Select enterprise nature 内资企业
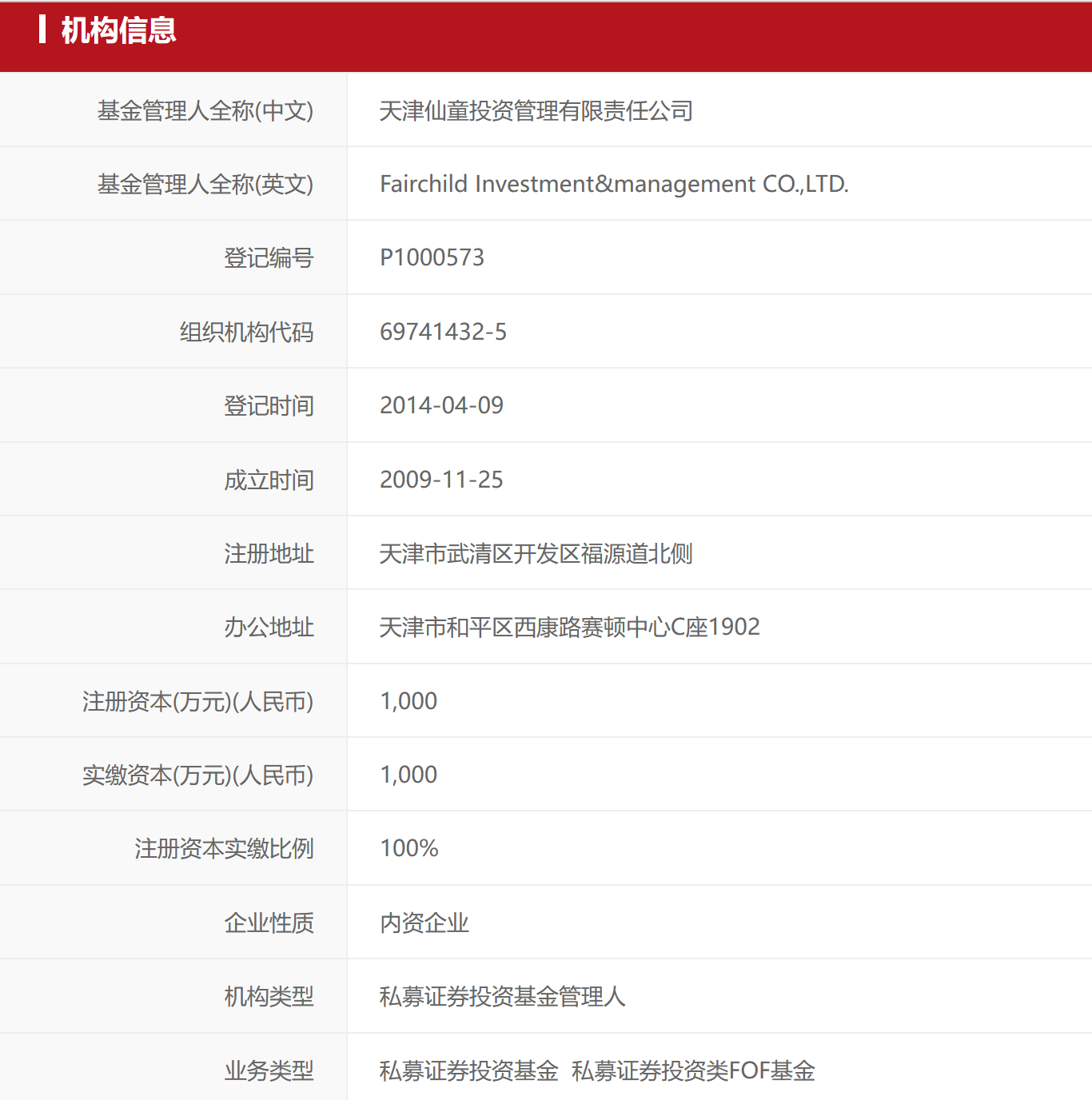1092x1100 pixels. pyautogui.click(x=424, y=923)
